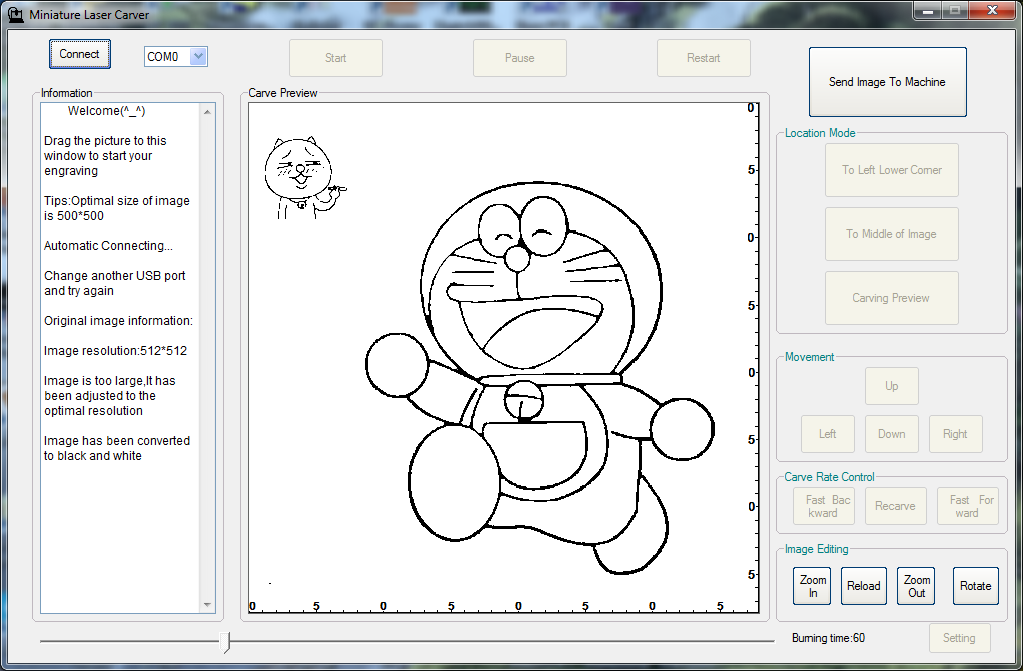Open the COM0 port dropdown

pos(199,57)
